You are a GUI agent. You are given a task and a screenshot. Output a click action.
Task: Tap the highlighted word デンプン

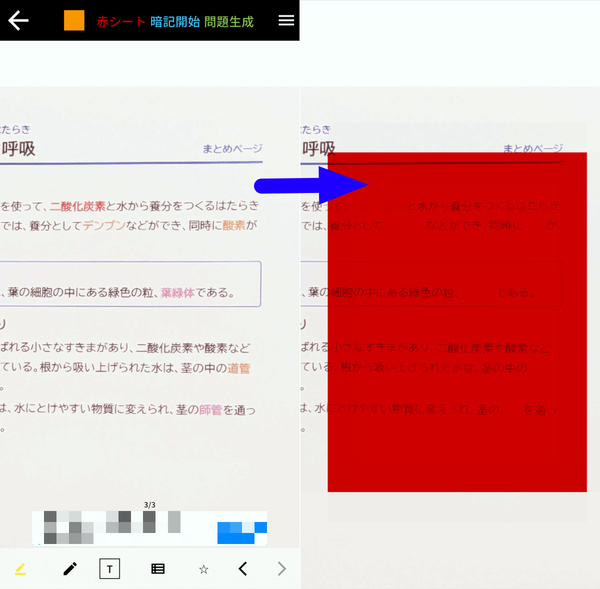(104, 225)
